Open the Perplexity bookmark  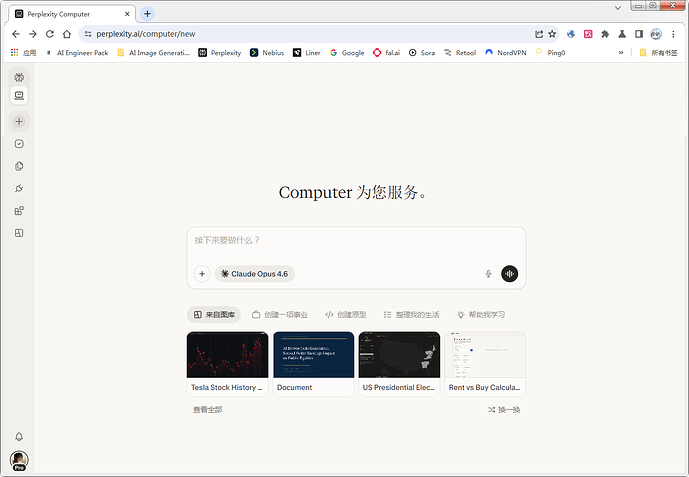[220, 53]
